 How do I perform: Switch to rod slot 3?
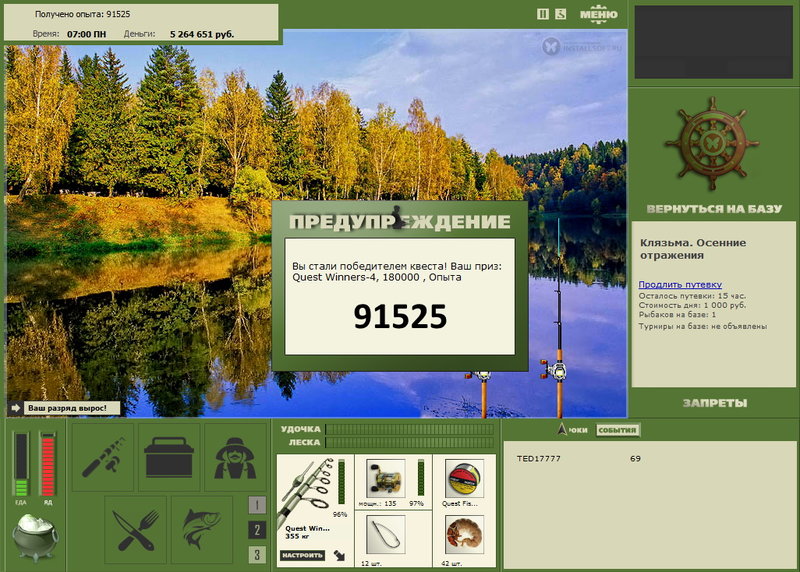click(257, 555)
